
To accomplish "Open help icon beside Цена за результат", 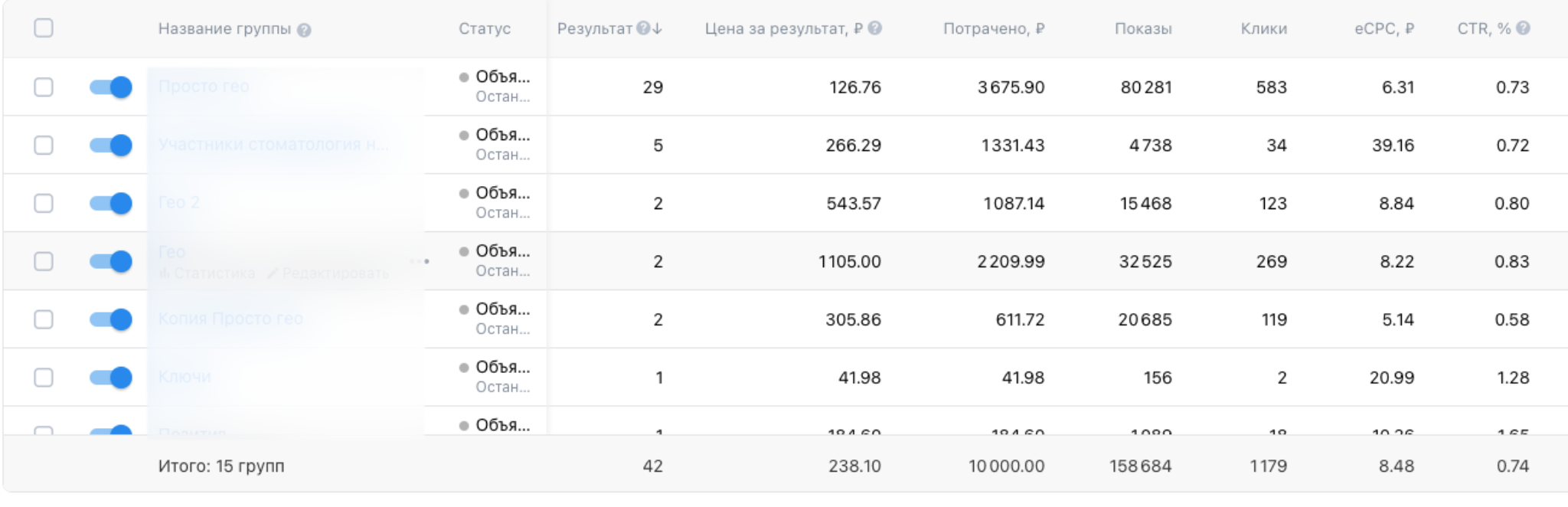I will [x=875, y=28].
